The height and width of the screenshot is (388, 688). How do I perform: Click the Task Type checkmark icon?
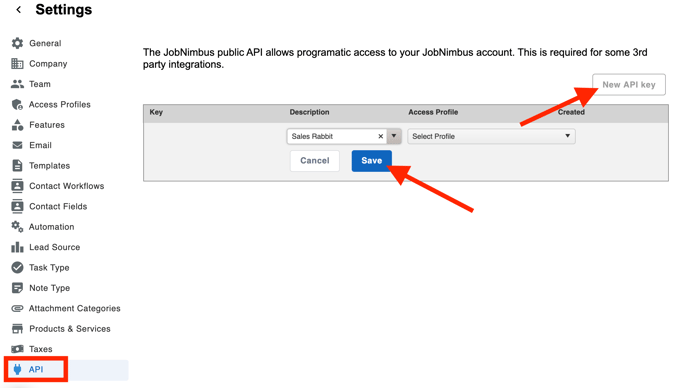17,267
